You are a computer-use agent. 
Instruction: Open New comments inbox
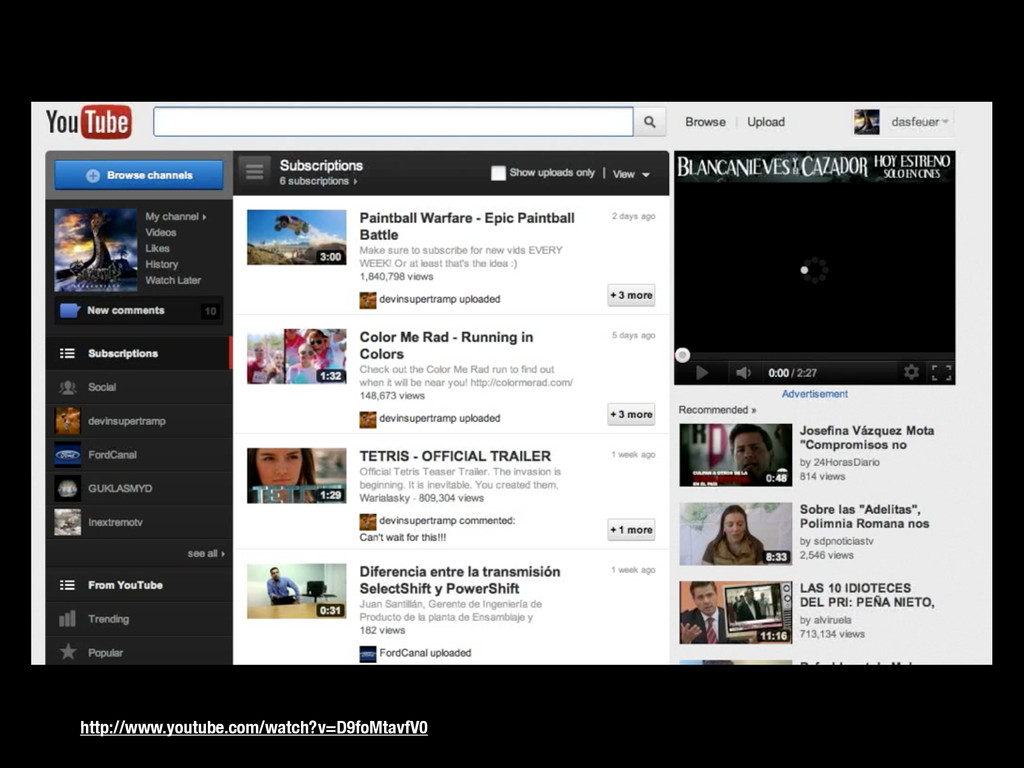point(139,311)
